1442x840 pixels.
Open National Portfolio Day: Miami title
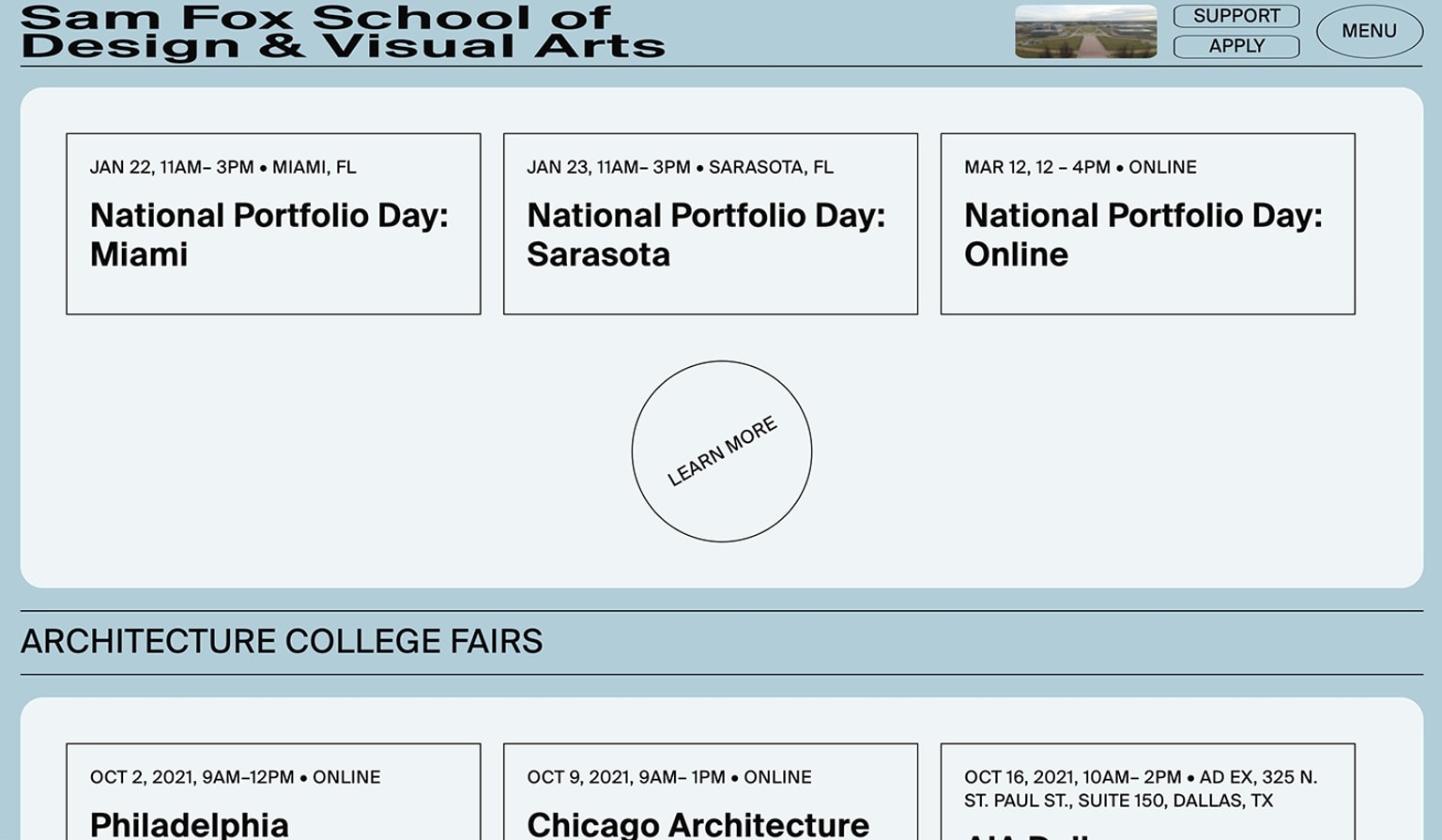(268, 235)
